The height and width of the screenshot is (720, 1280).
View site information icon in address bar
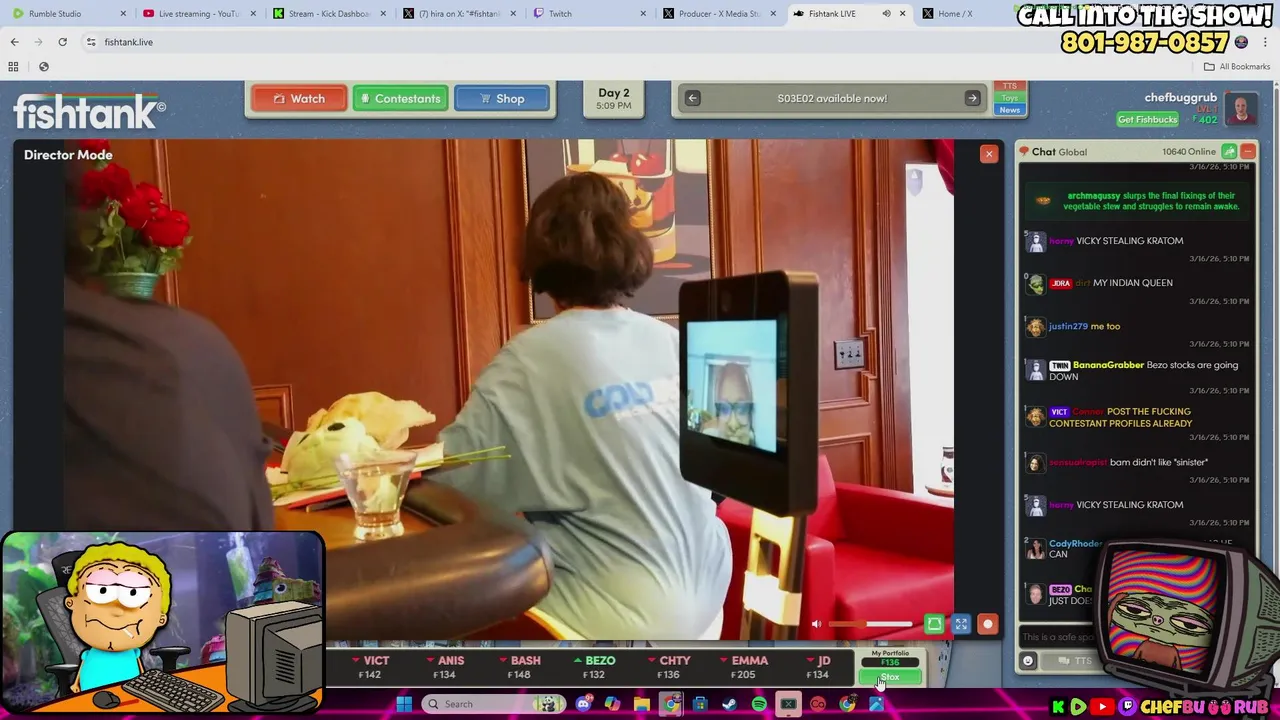[x=91, y=42]
